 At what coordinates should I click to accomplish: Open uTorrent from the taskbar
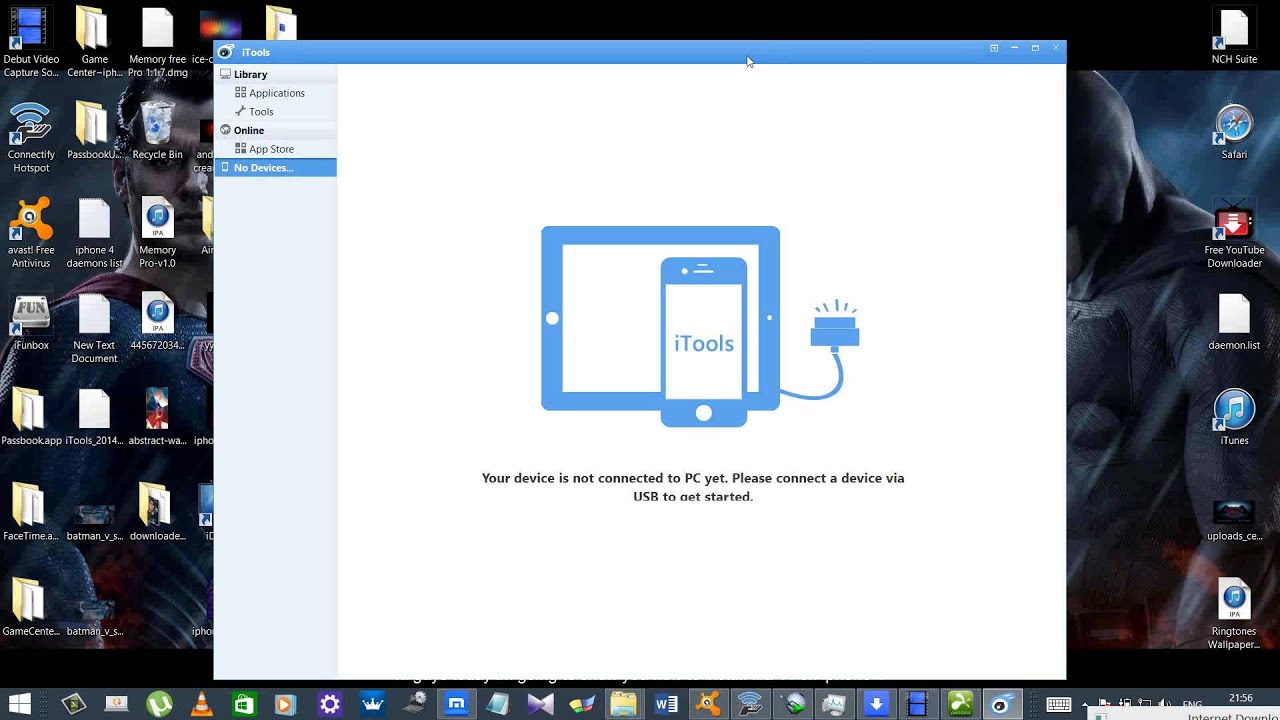[x=159, y=704]
